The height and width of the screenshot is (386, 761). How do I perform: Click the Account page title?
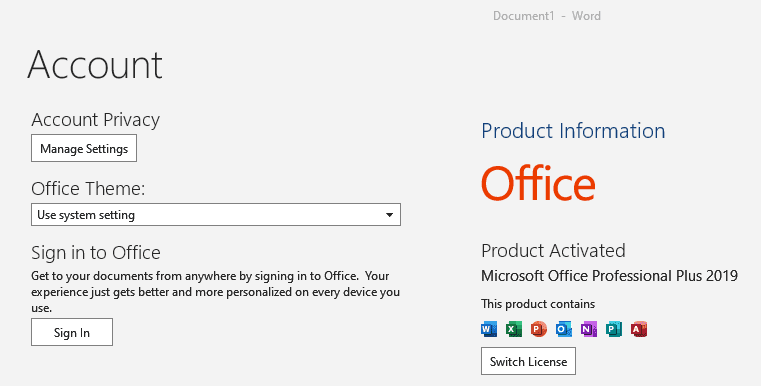95,65
